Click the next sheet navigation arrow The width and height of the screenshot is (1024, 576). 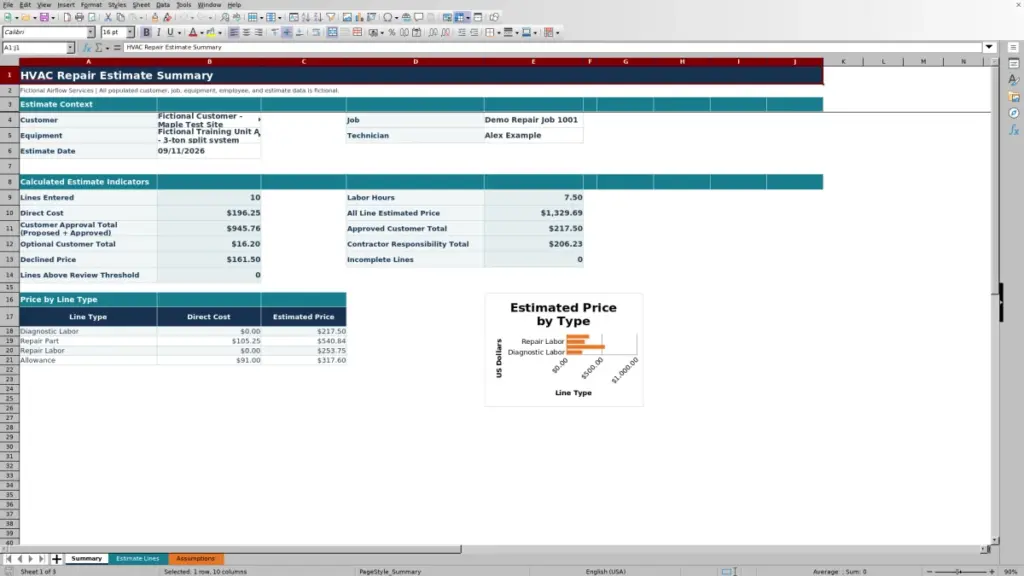[30, 559]
